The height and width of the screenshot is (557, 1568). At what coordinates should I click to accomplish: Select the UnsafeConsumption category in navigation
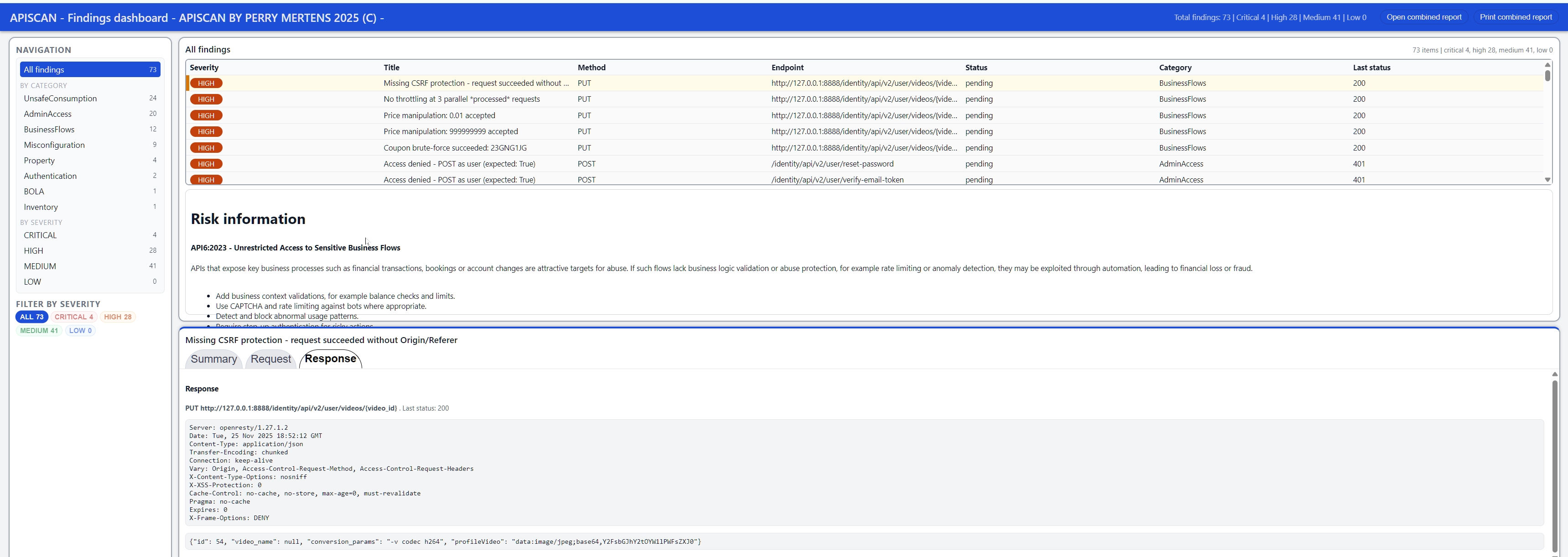click(x=60, y=98)
